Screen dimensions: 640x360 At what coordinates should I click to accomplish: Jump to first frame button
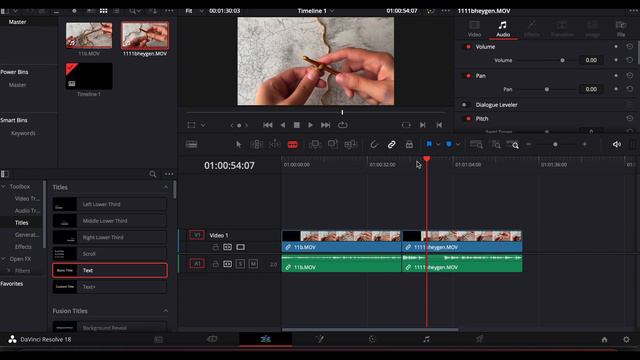click(268, 125)
